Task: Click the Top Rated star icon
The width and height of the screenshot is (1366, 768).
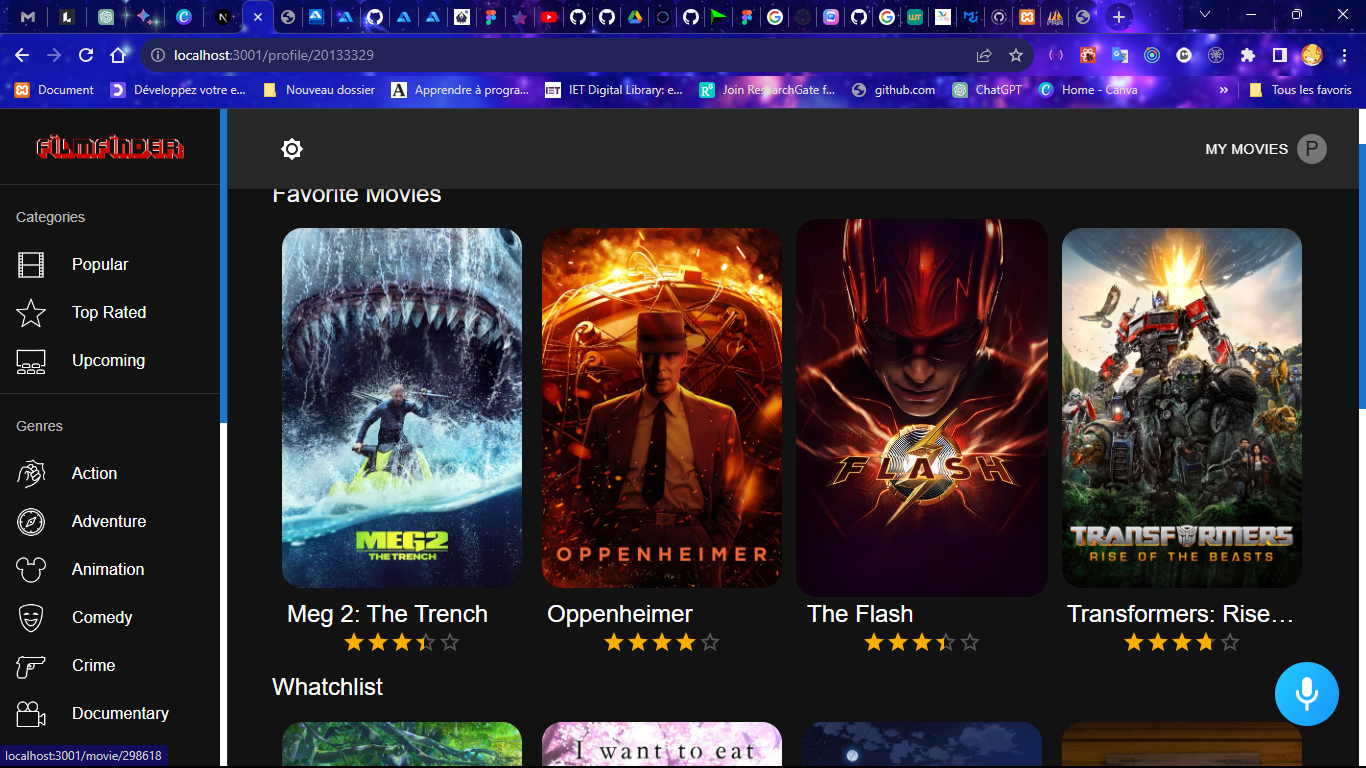Action: point(31,313)
